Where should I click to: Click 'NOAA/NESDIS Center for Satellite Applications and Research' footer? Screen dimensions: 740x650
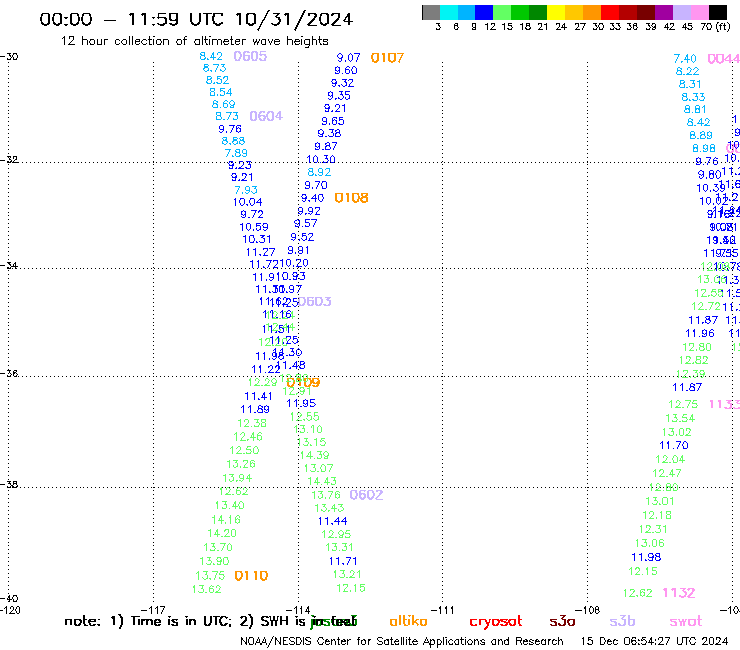click(x=402, y=641)
